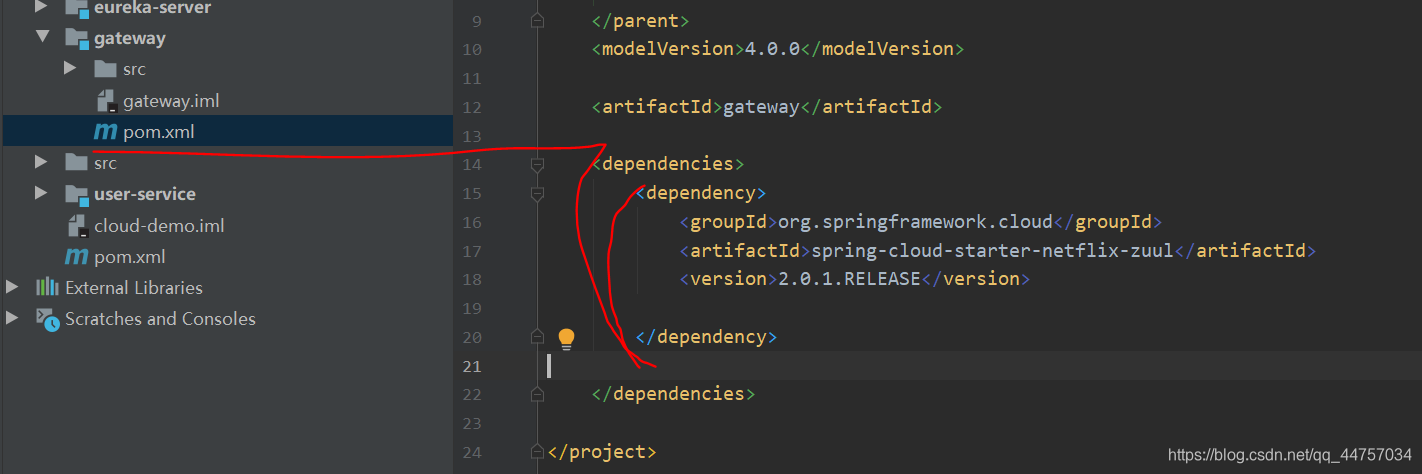Screen dimensions: 1422x474
Task: Select the eureka-server module name
Action: click(153, 7)
